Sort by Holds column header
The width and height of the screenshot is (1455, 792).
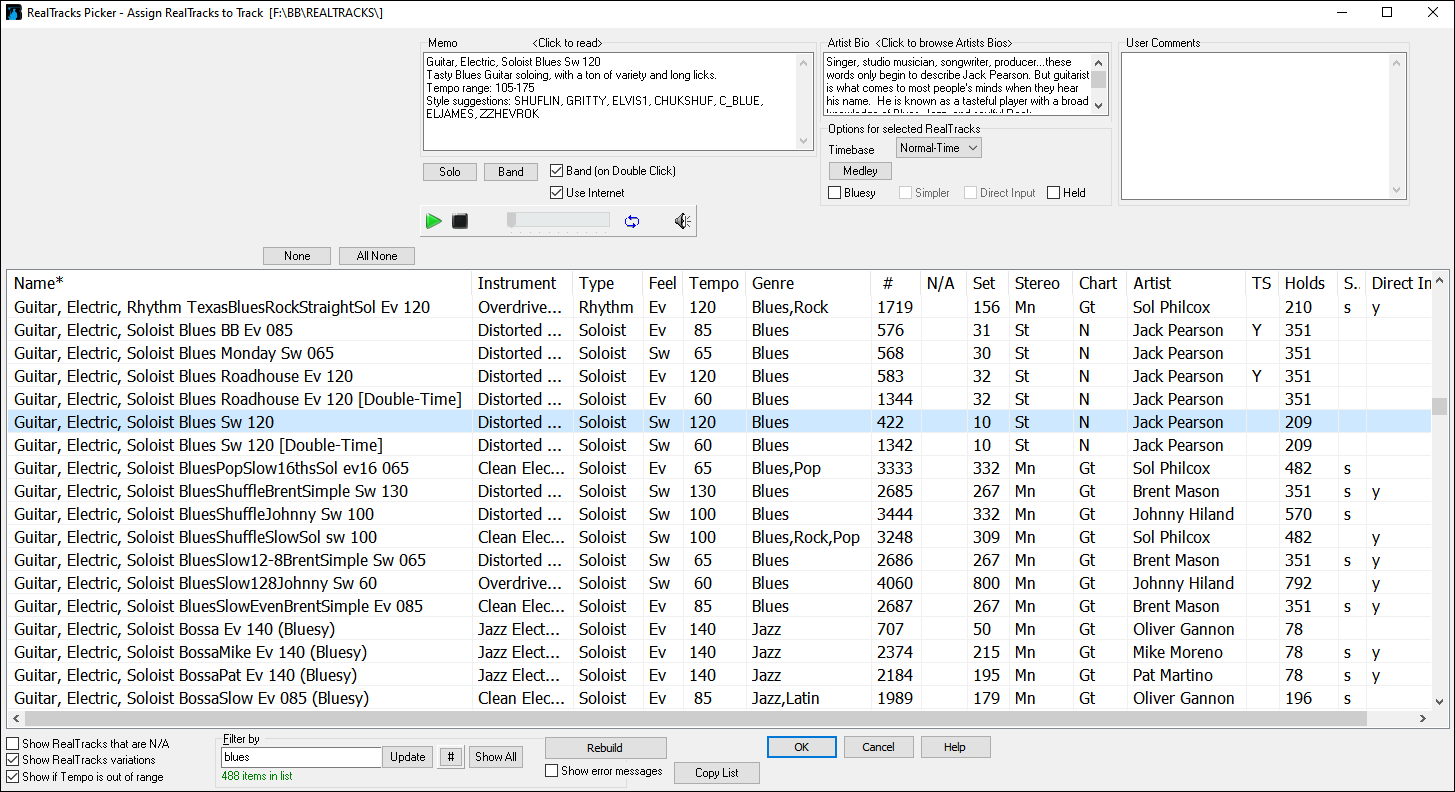1308,283
